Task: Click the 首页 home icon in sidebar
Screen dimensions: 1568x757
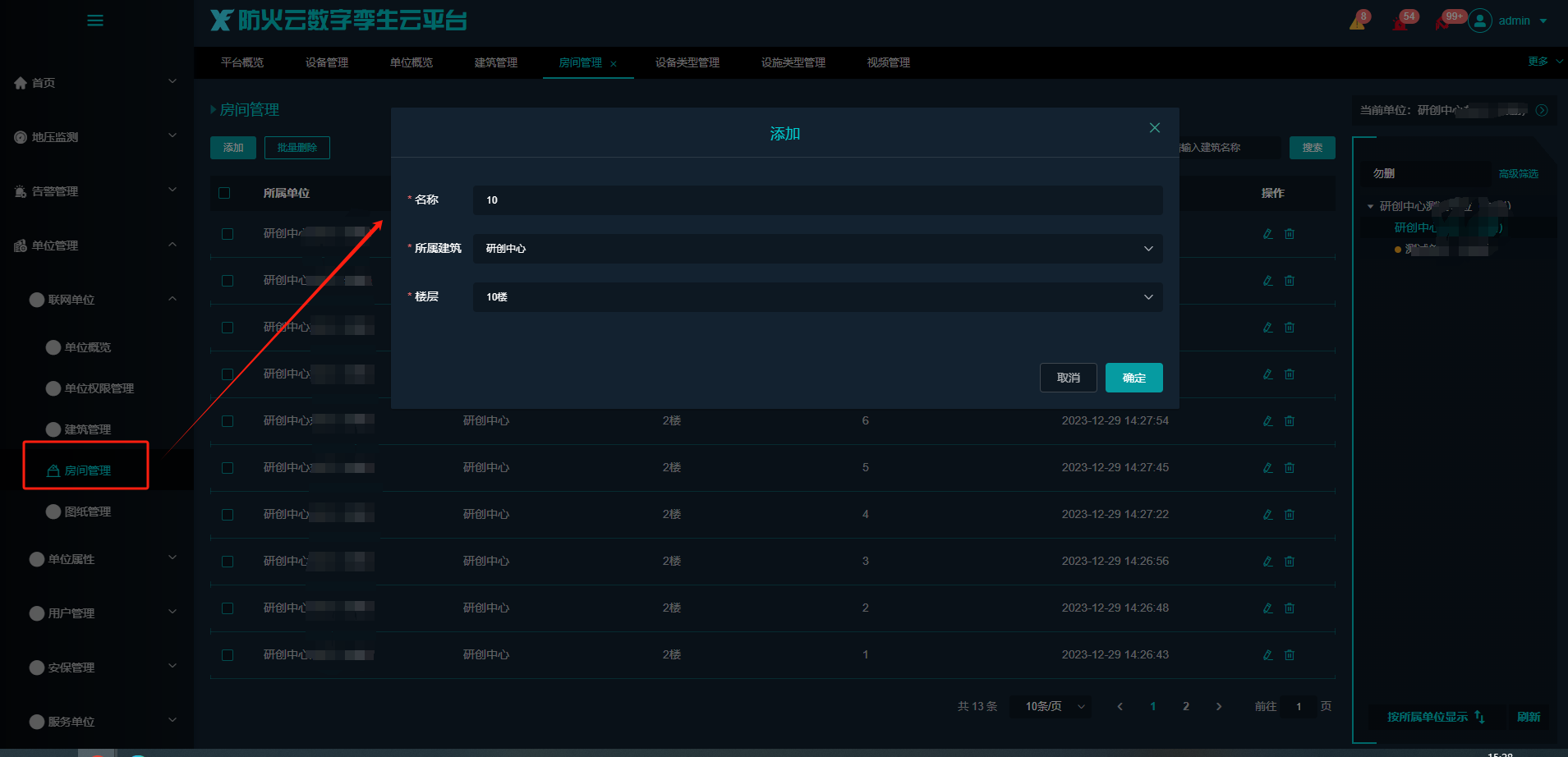Action: (21, 83)
